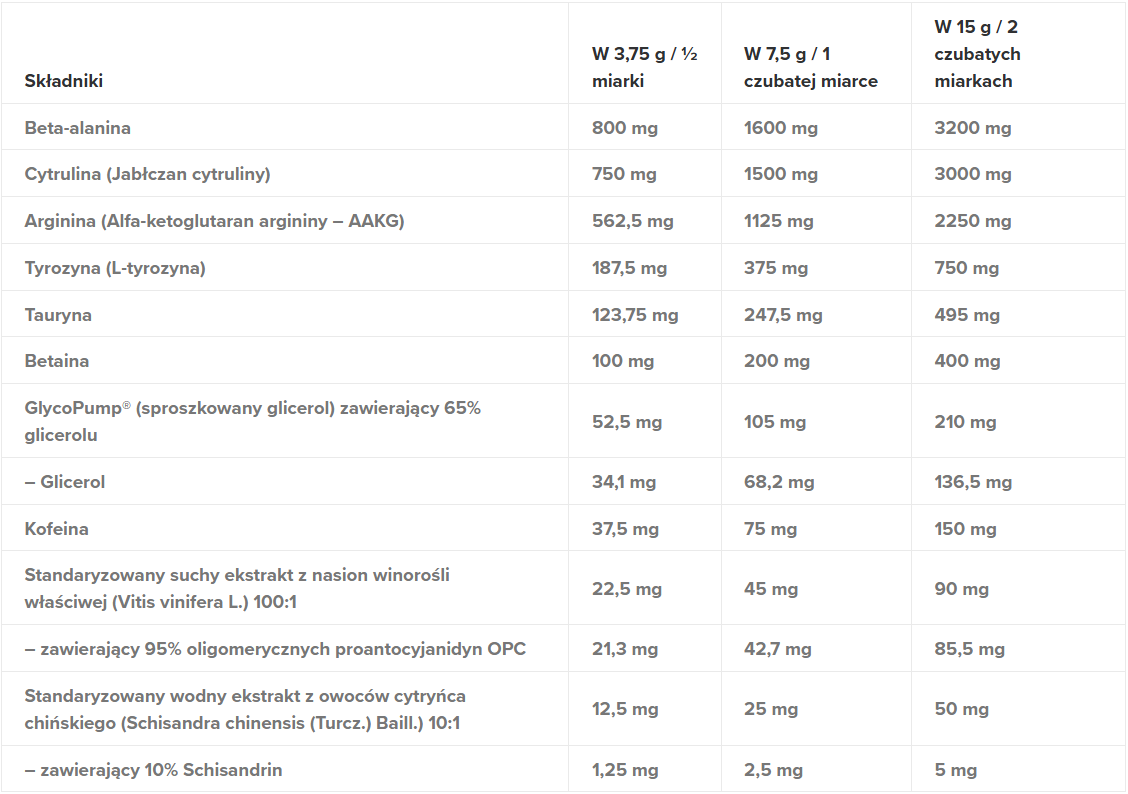Select the 123,75 mg Tauryna value
Image resolution: width=1128 pixels, height=794 pixels.
point(635,315)
